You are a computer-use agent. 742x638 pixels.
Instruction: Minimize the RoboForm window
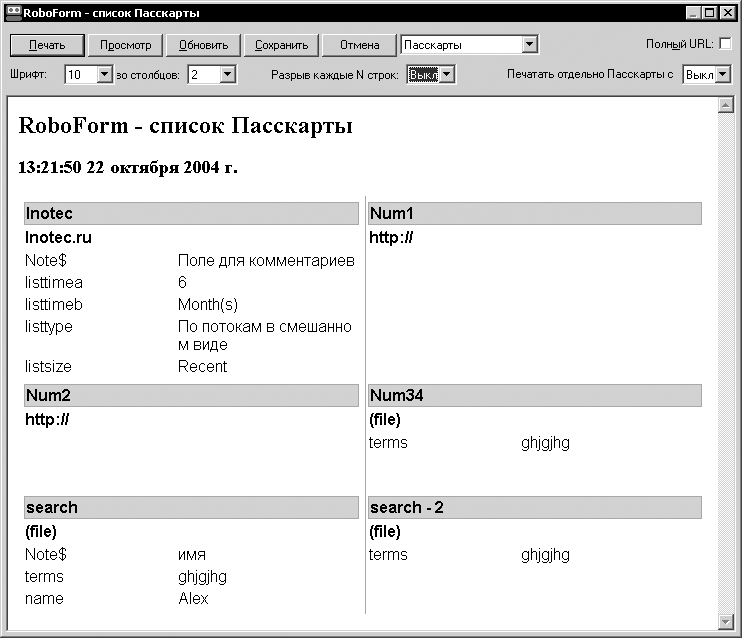pos(693,13)
